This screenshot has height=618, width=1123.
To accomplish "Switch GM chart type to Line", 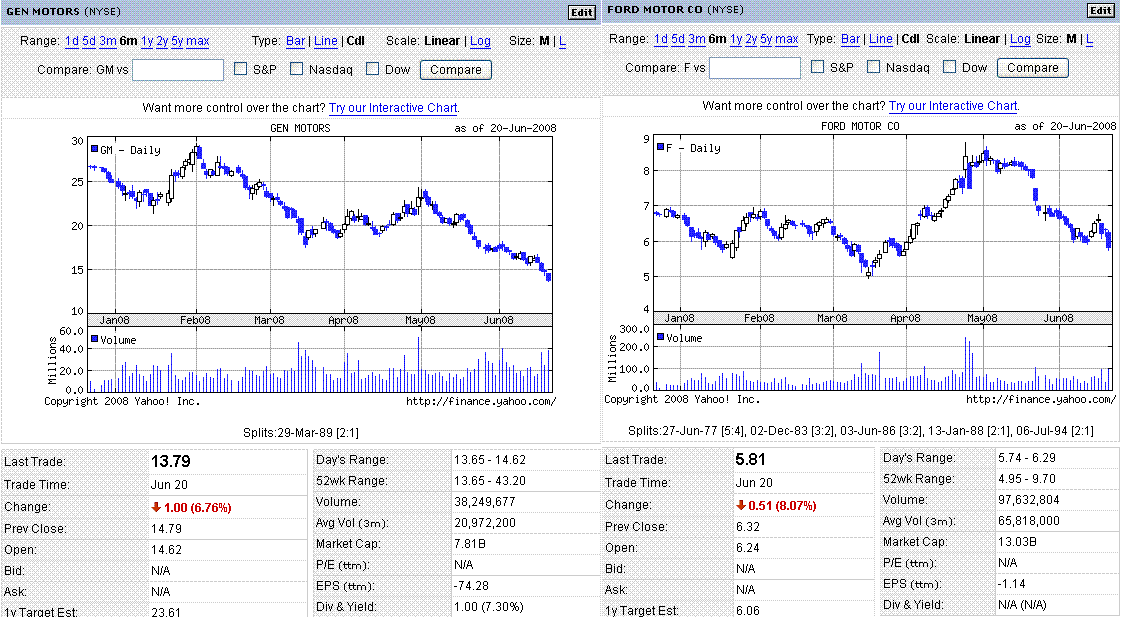I will [x=325, y=41].
